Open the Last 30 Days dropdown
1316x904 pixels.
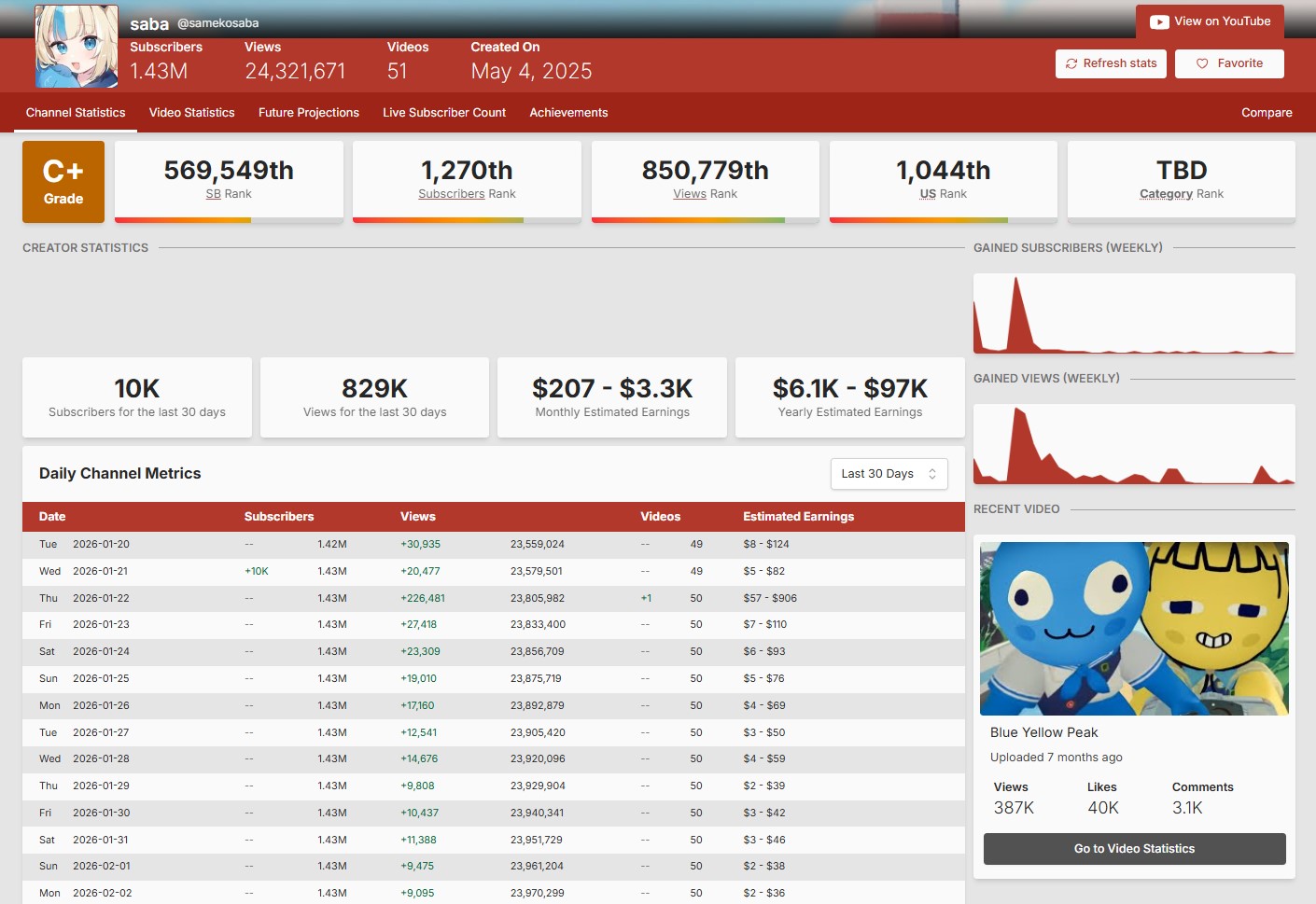(x=889, y=474)
